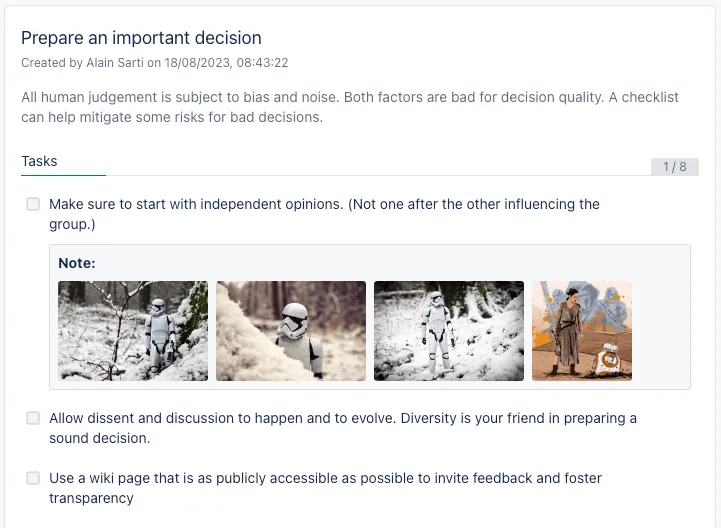Click the 'group.)' text under first task
This screenshot has height=528, width=721.
point(72,224)
